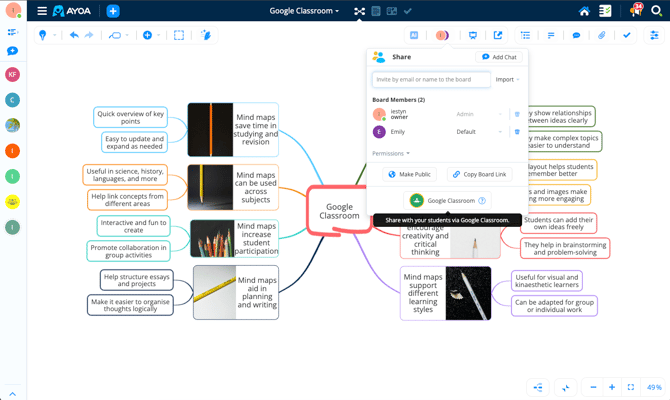The height and width of the screenshot is (400, 670).
Task: Open the branch shape dropdown arrow
Action: pyautogui.click(x=127, y=35)
